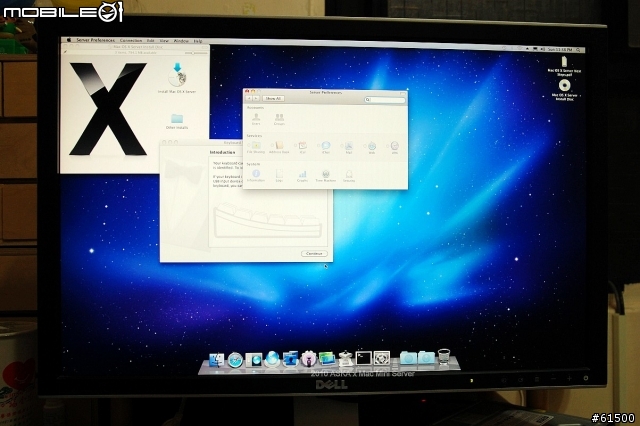Go back in Server Preferences
Viewport: 640px width, 426px height.
pyautogui.click(x=249, y=98)
